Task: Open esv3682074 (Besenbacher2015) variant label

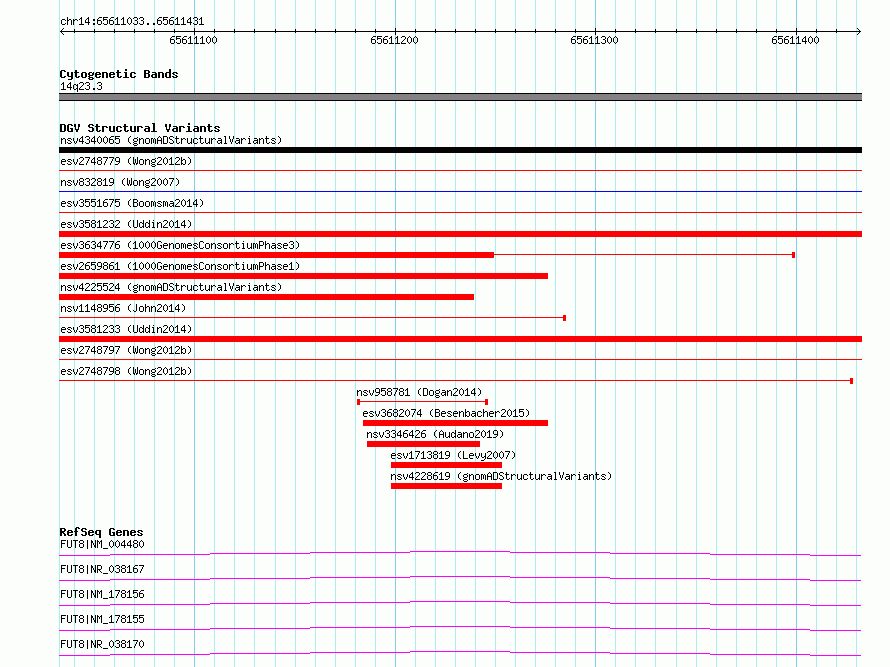Action: point(446,413)
